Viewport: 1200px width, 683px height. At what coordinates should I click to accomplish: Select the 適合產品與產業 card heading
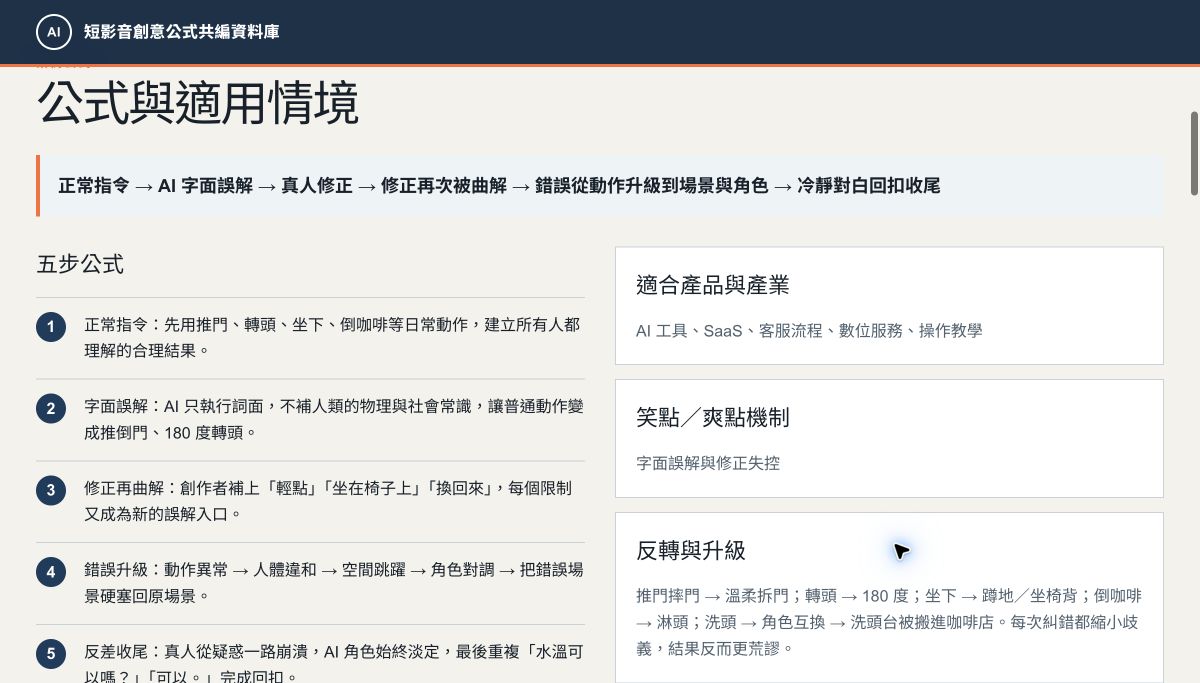point(713,285)
